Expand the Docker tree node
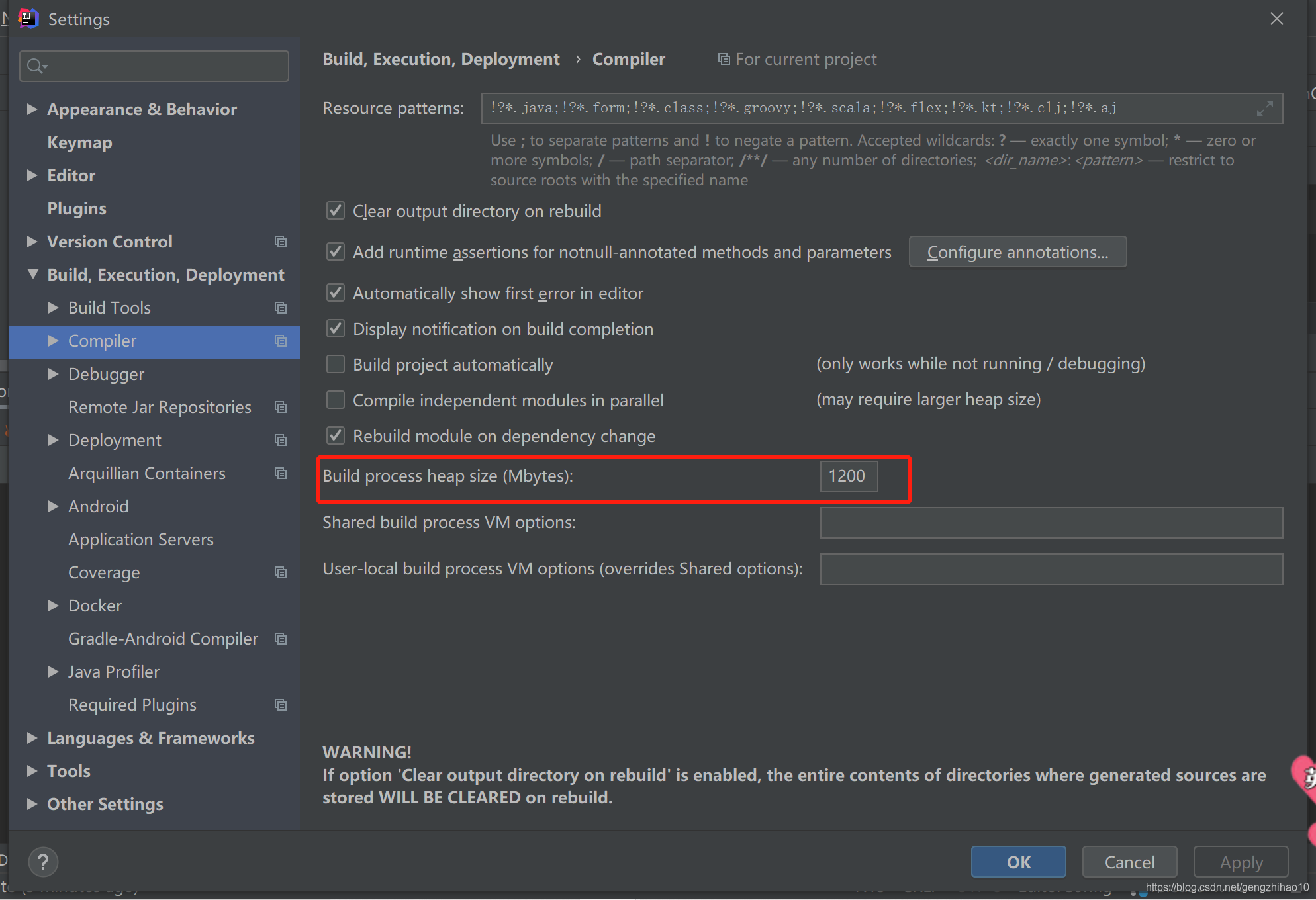The width and height of the screenshot is (1316, 900). point(53,606)
